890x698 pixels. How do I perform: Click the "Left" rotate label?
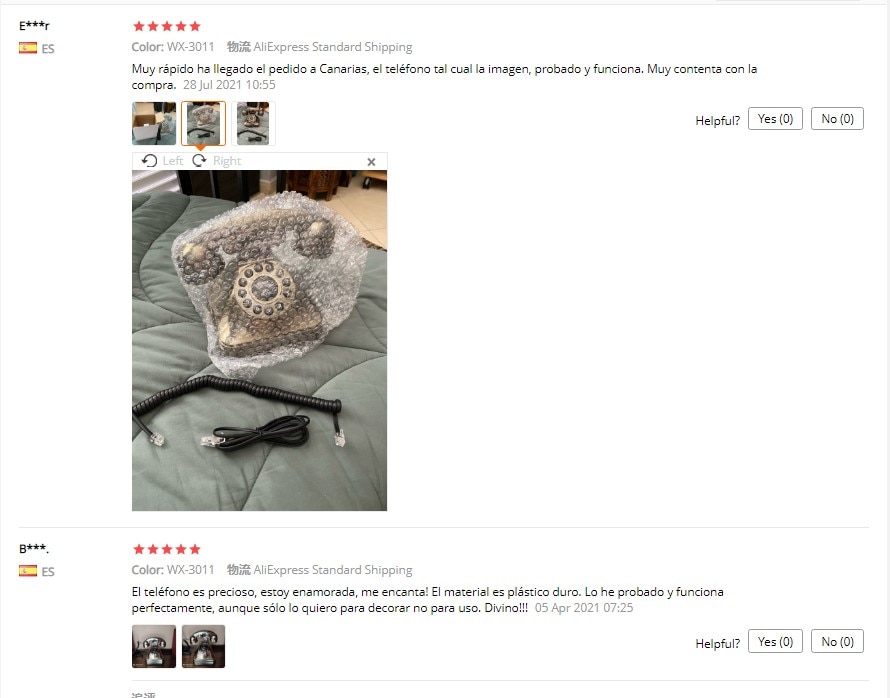pyautogui.click(x=173, y=161)
